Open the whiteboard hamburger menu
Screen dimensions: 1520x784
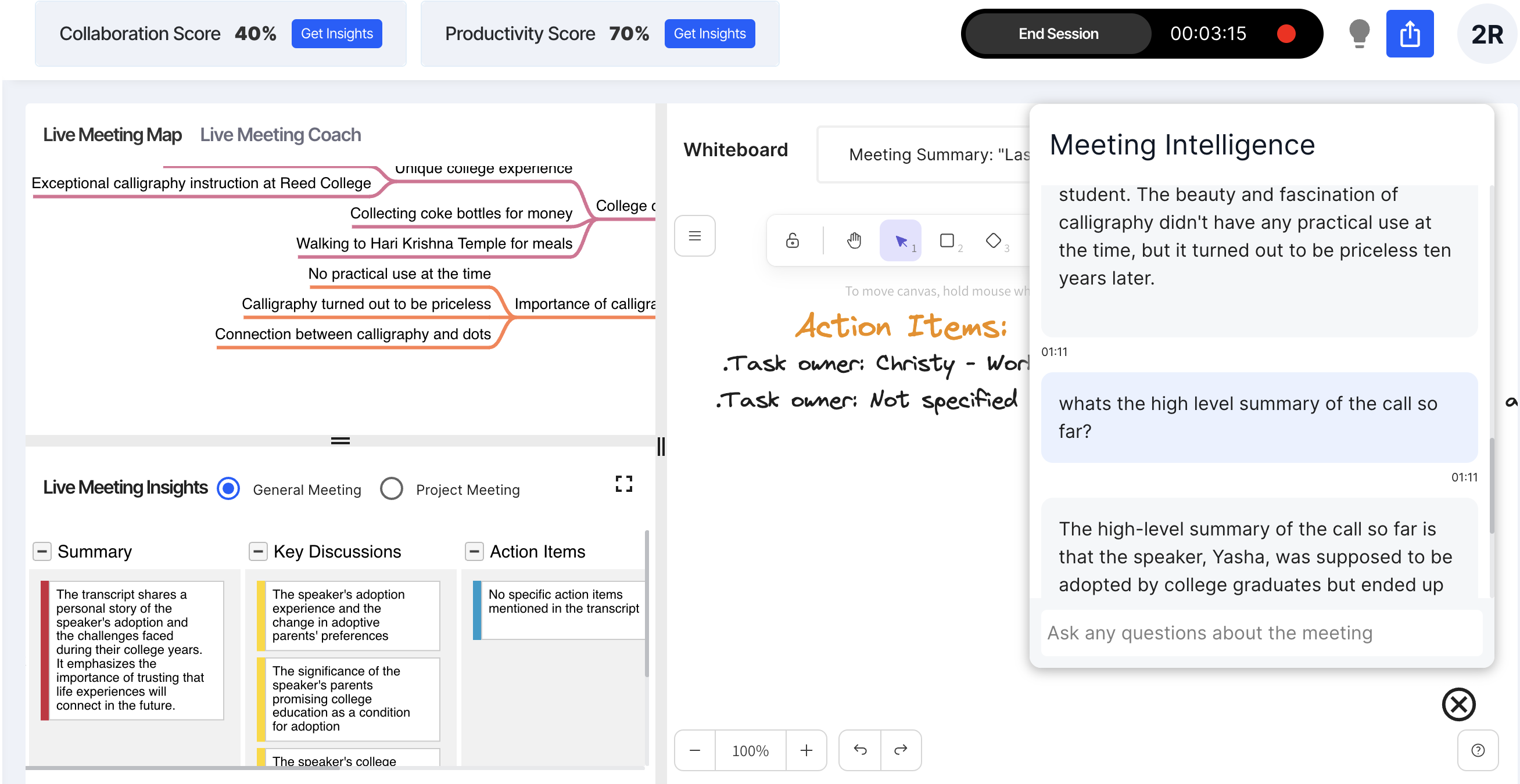tap(694, 236)
